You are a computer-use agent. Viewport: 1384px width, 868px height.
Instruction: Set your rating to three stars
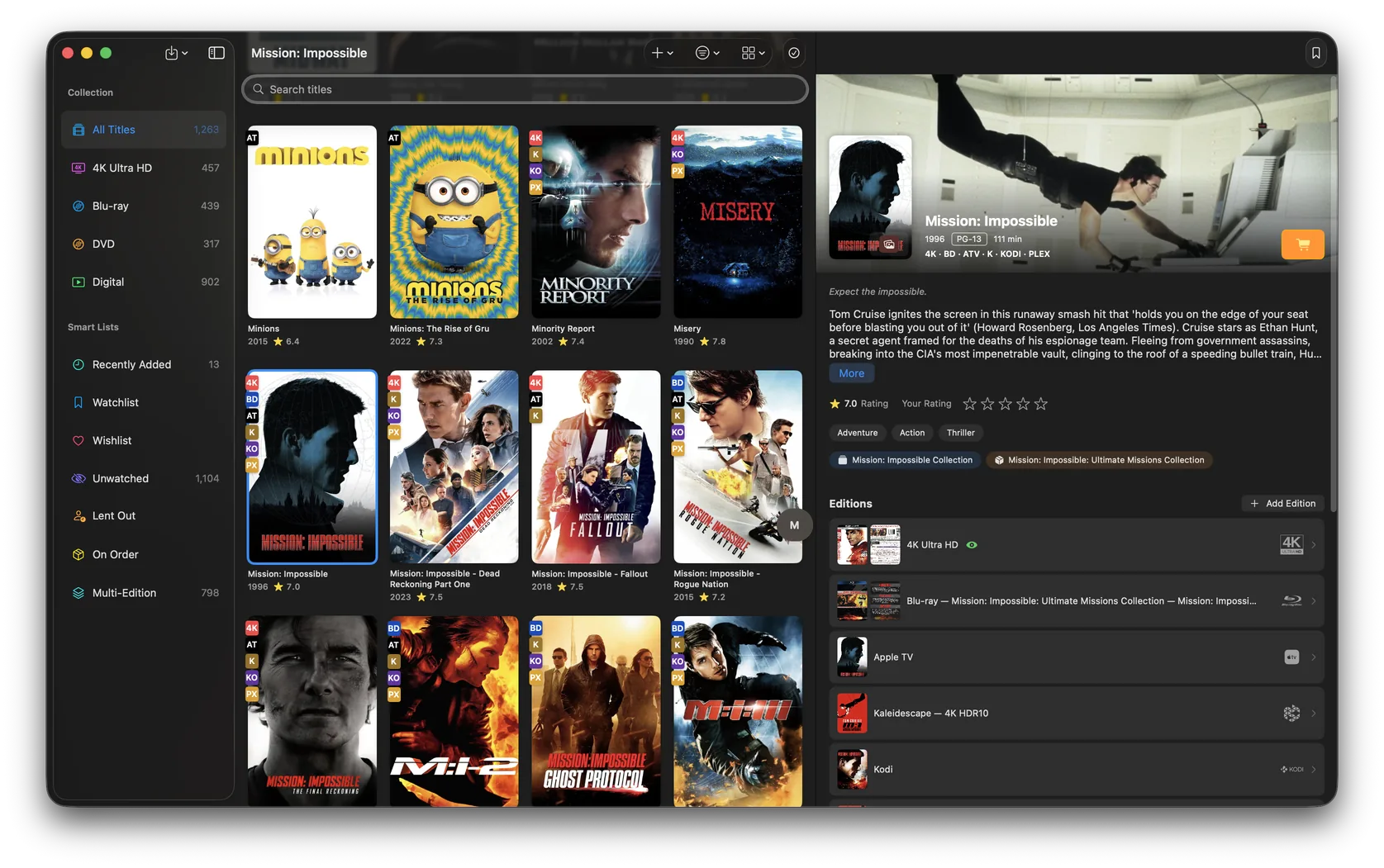click(1005, 404)
